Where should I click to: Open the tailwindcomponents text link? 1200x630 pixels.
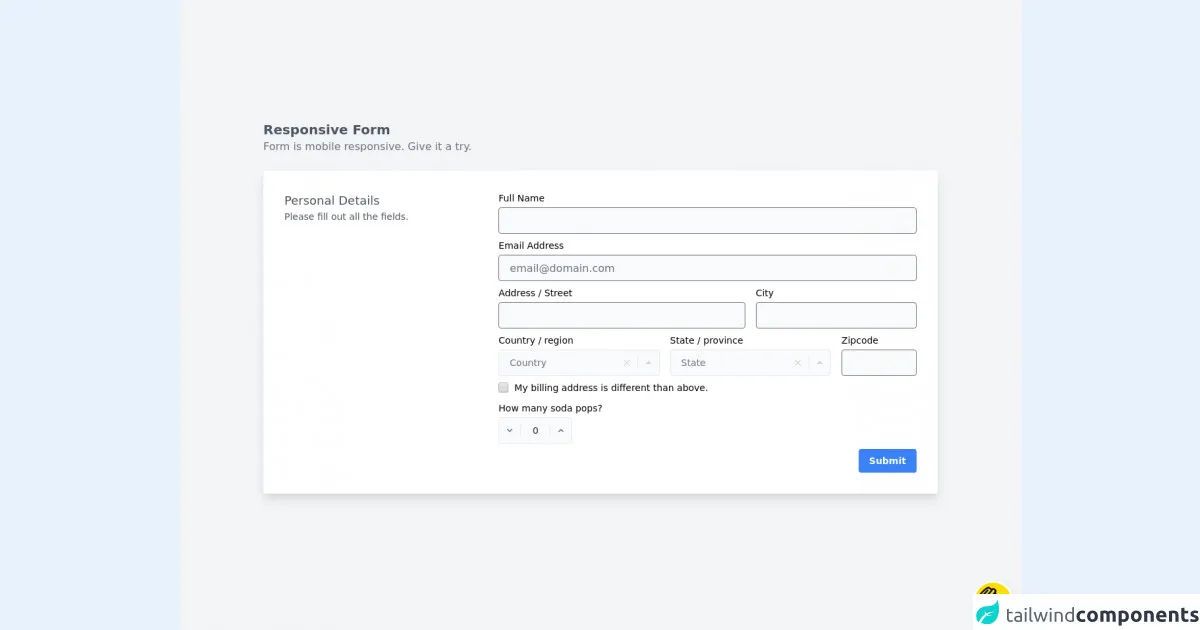pyautogui.click(x=1100, y=615)
